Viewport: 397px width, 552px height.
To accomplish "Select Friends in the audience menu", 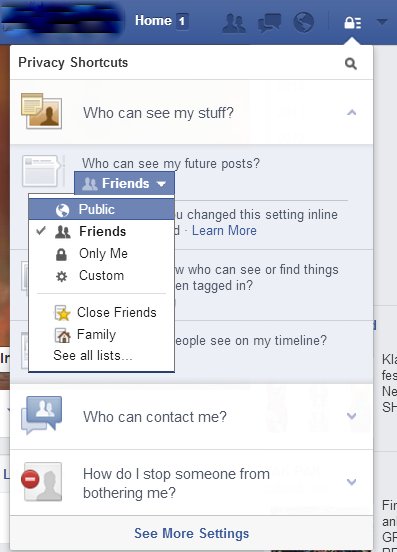I will (x=101, y=231).
